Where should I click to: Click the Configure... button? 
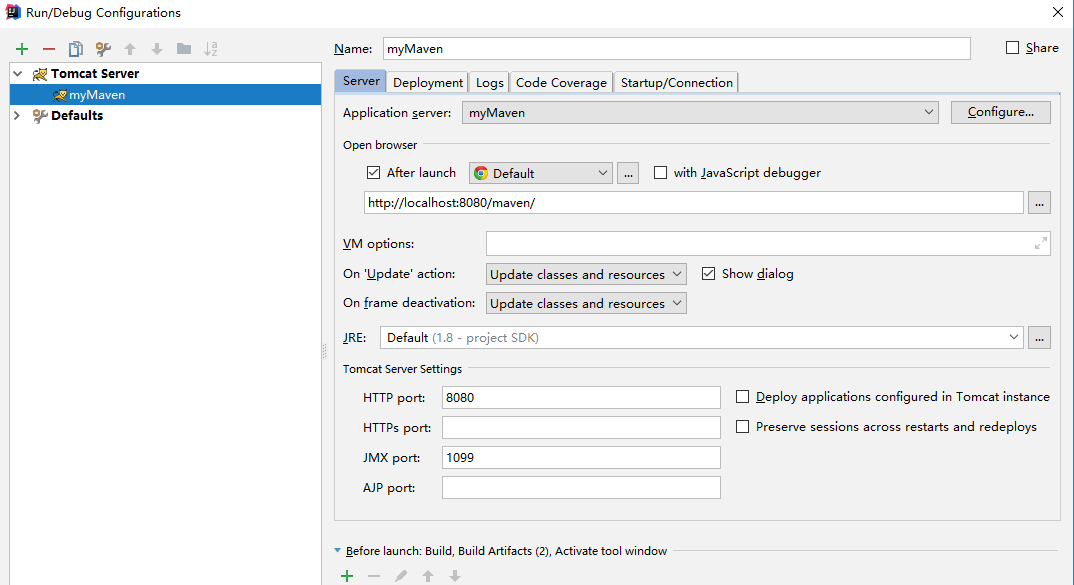click(x=1001, y=112)
